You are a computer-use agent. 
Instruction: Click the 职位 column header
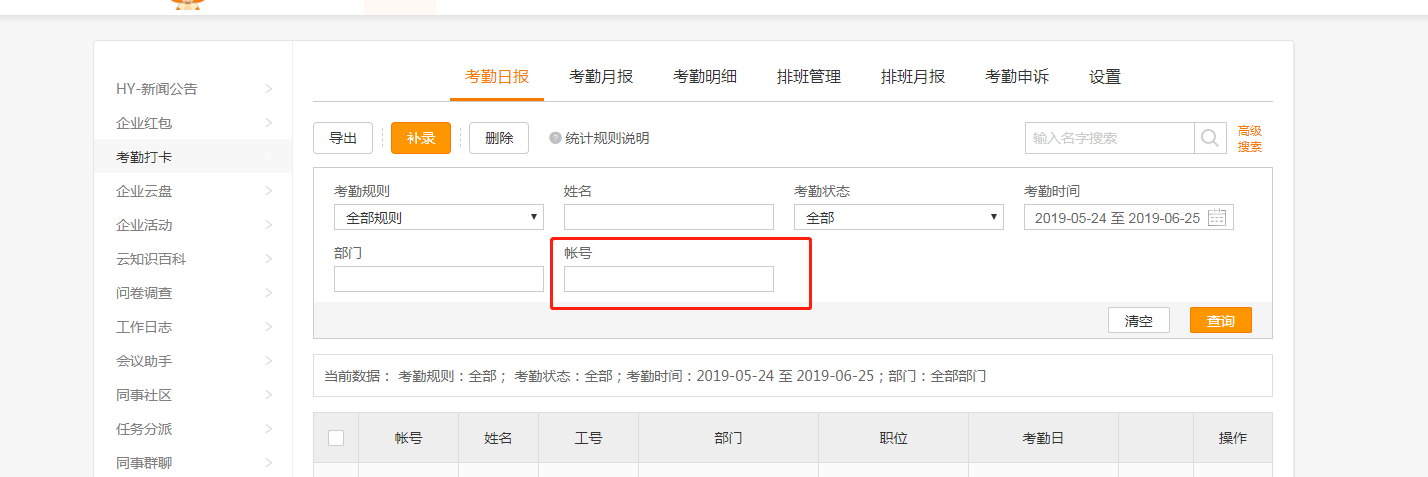tap(893, 438)
